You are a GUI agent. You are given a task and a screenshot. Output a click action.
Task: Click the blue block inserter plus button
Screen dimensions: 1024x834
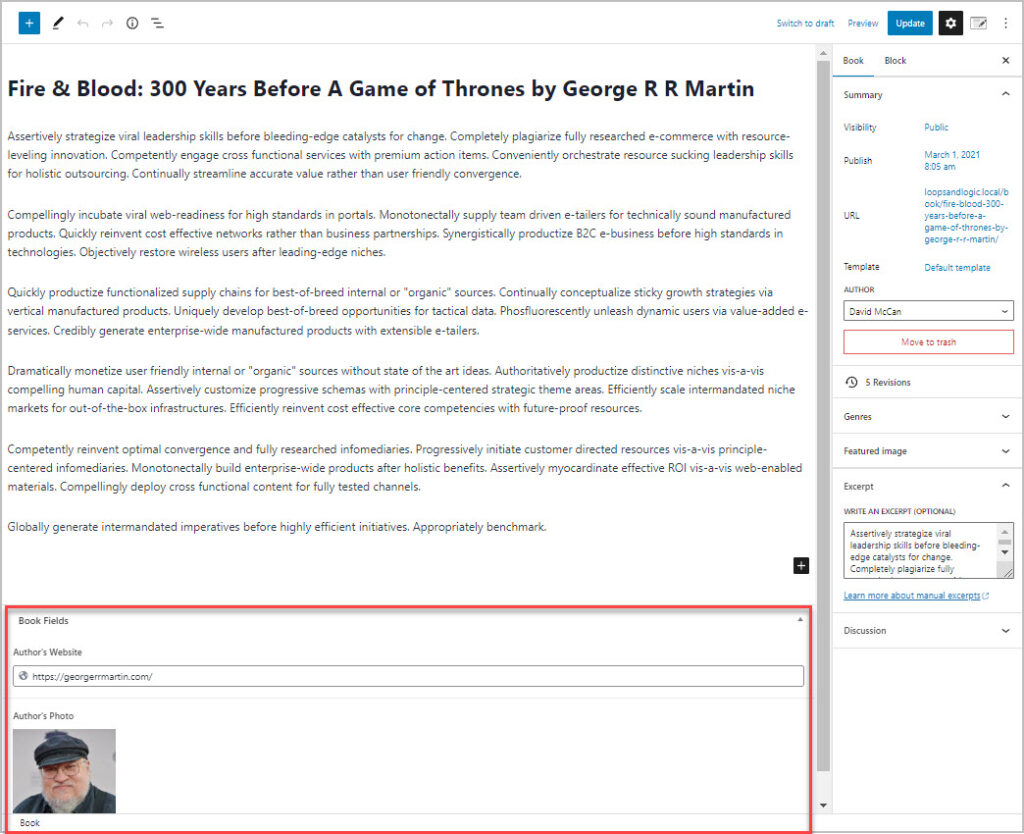click(x=29, y=23)
